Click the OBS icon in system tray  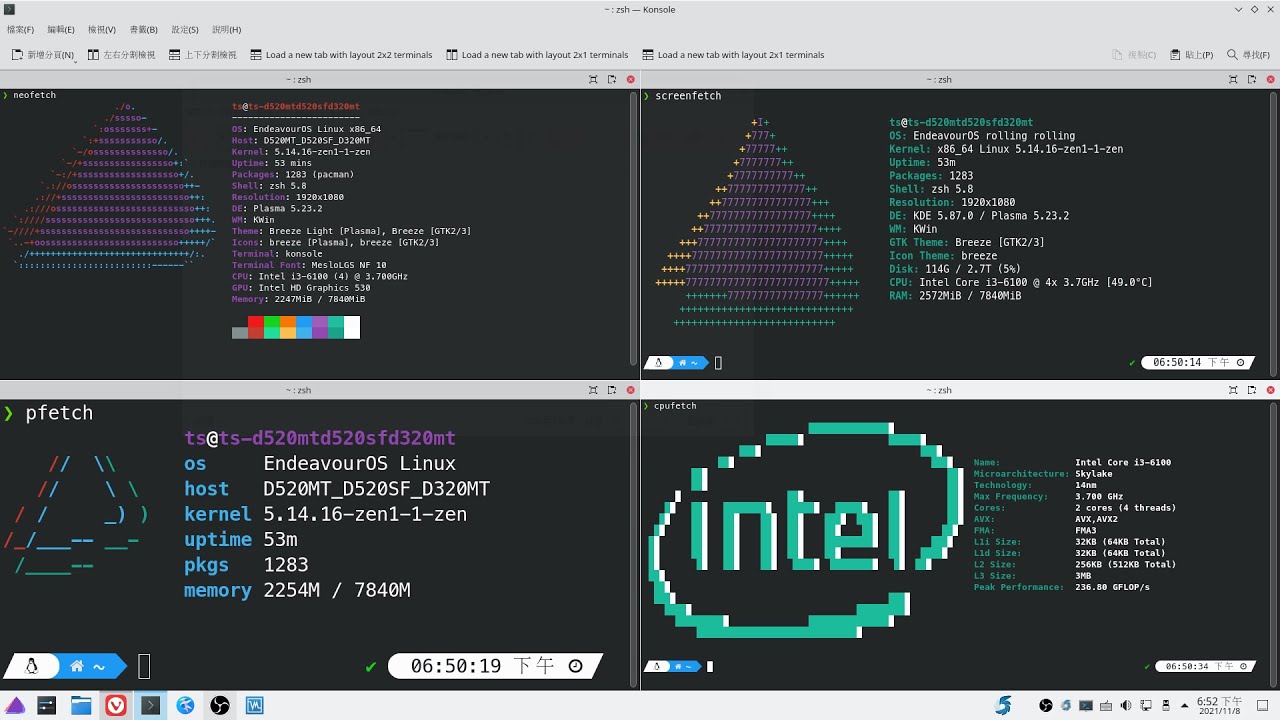[1046, 705]
